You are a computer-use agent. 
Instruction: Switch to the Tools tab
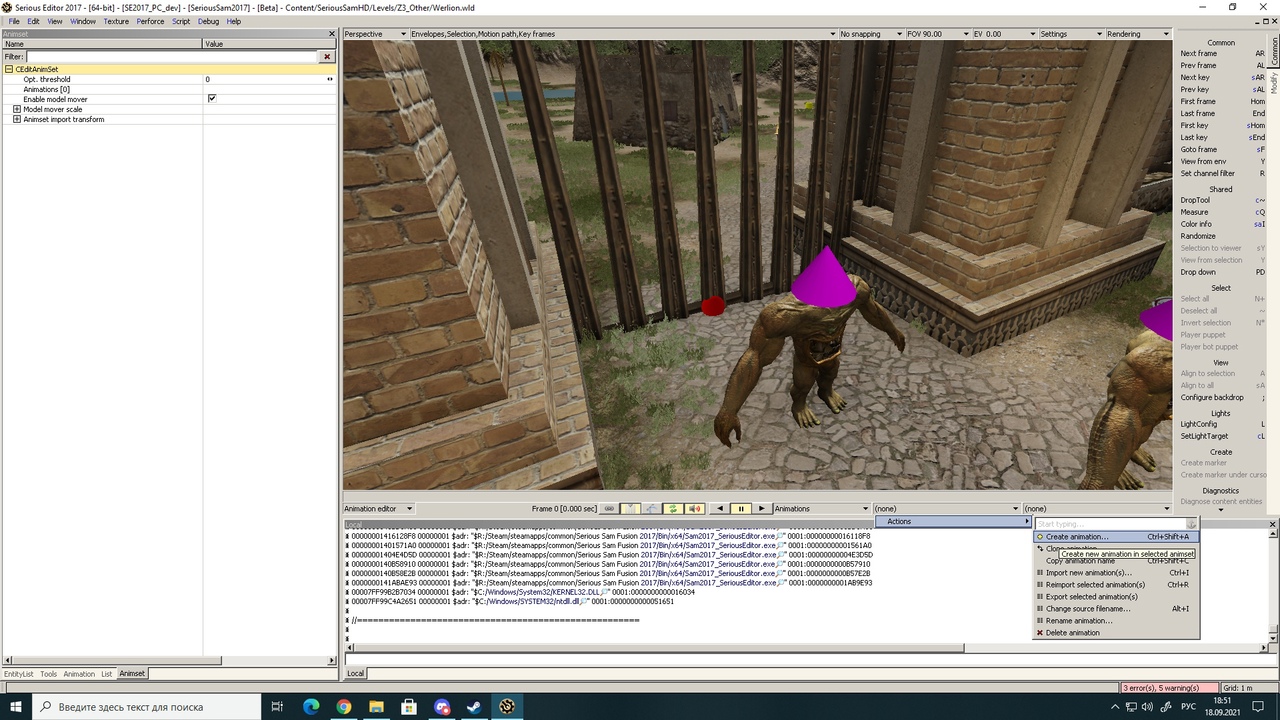point(48,674)
